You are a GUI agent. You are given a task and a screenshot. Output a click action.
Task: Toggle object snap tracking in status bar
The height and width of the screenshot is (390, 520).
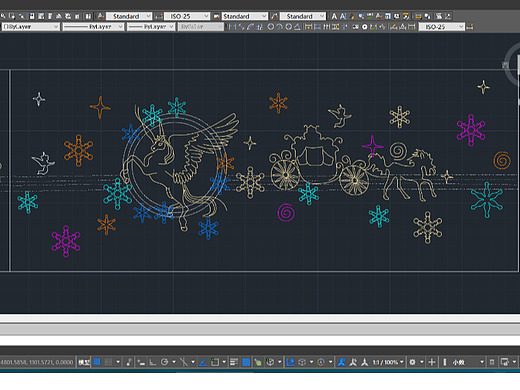click(x=203, y=362)
